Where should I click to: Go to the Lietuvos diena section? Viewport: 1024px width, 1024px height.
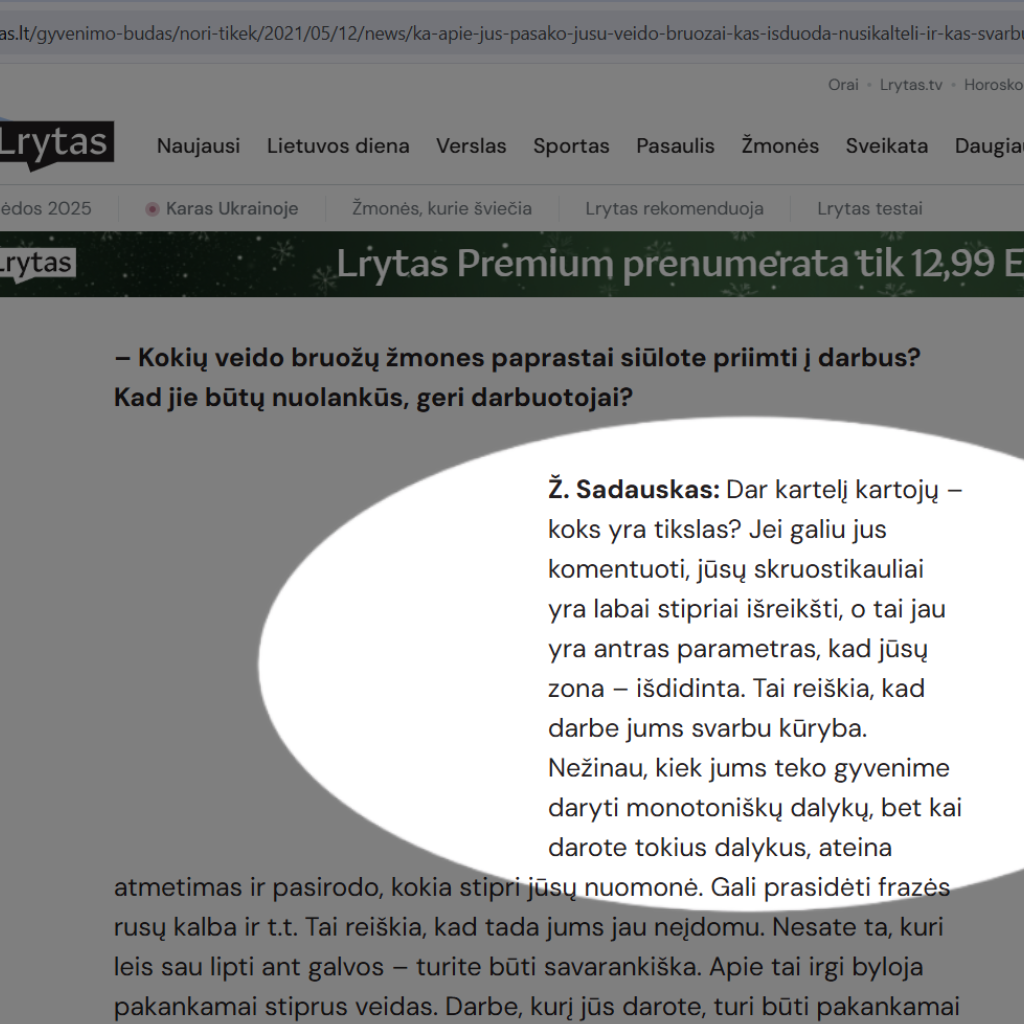[338, 146]
